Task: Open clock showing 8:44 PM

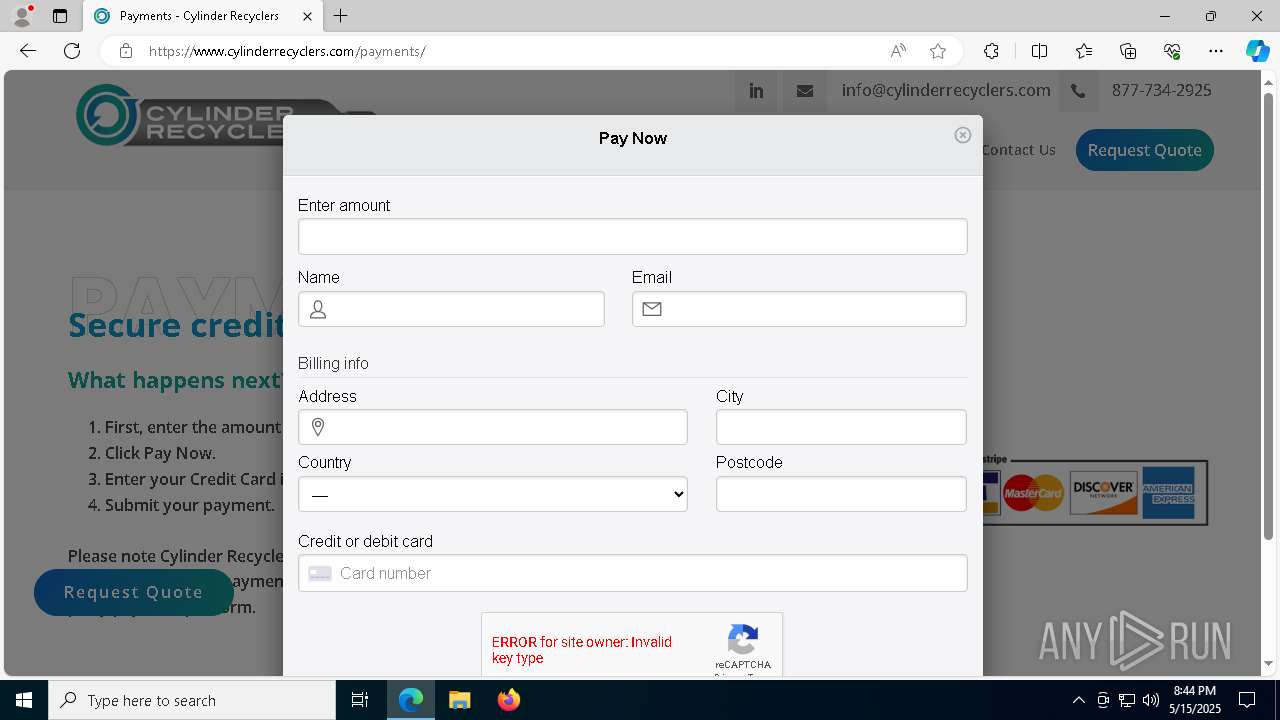Action: tap(1194, 700)
